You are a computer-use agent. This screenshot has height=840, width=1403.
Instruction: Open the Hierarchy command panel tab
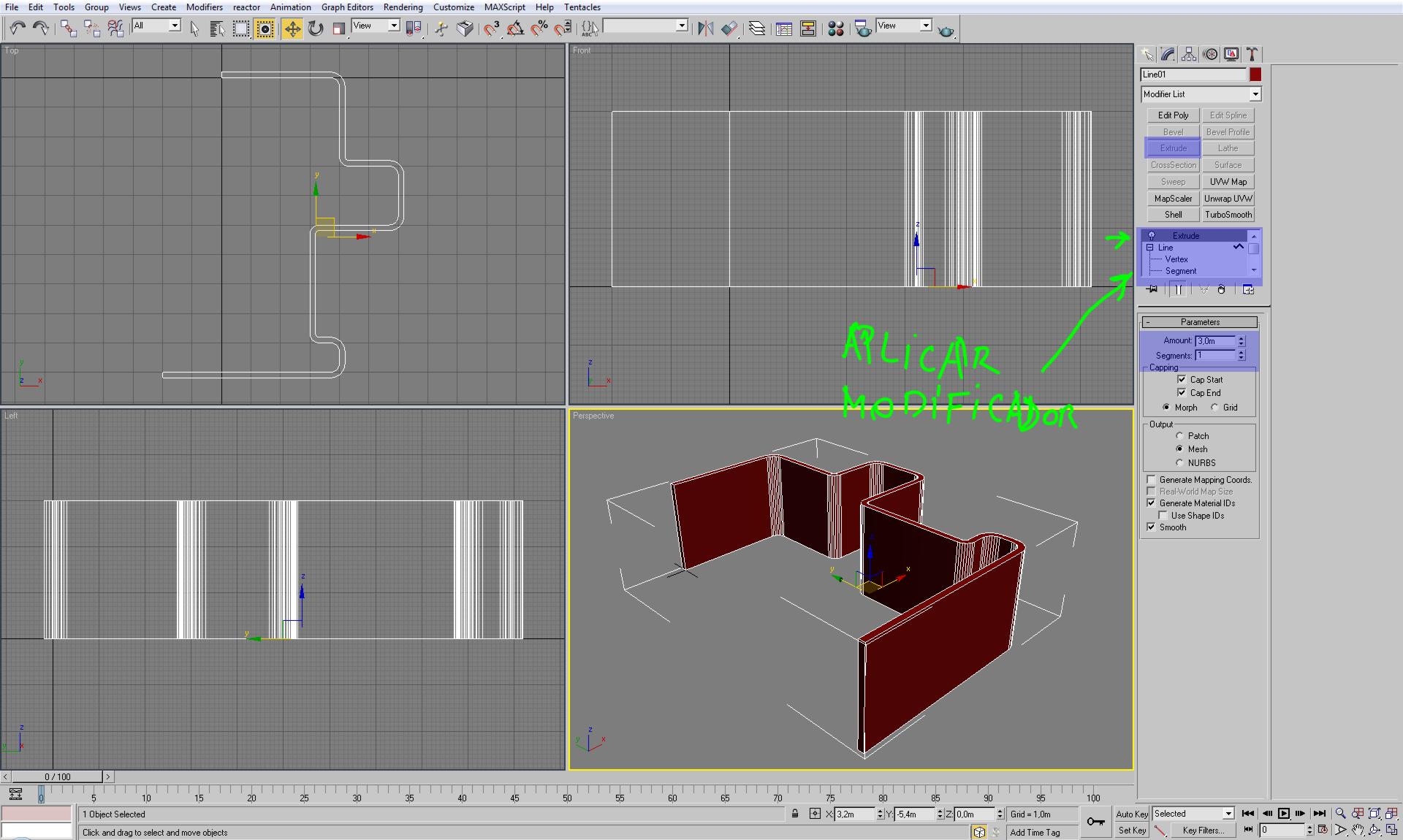1189,54
